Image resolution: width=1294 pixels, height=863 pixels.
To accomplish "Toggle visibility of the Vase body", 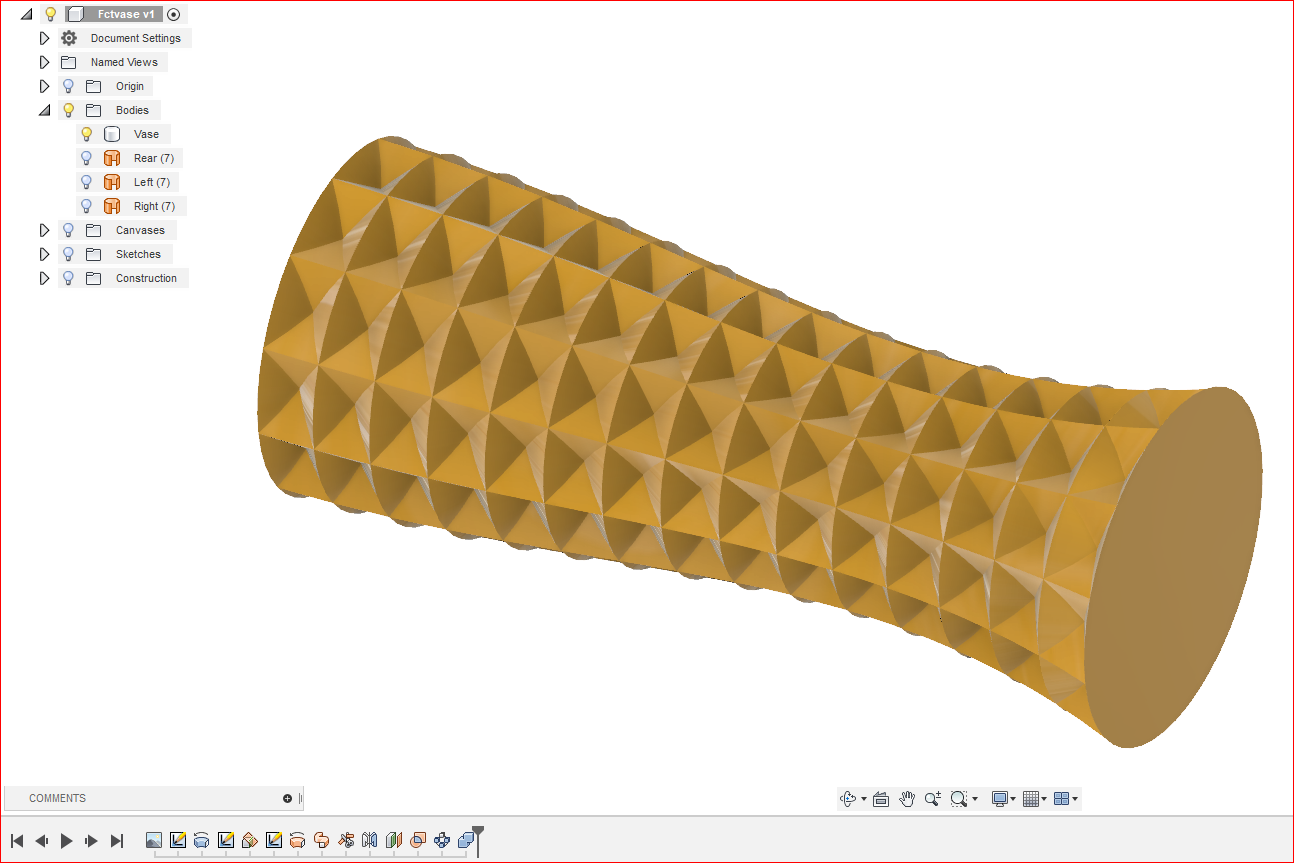I will (86, 133).
